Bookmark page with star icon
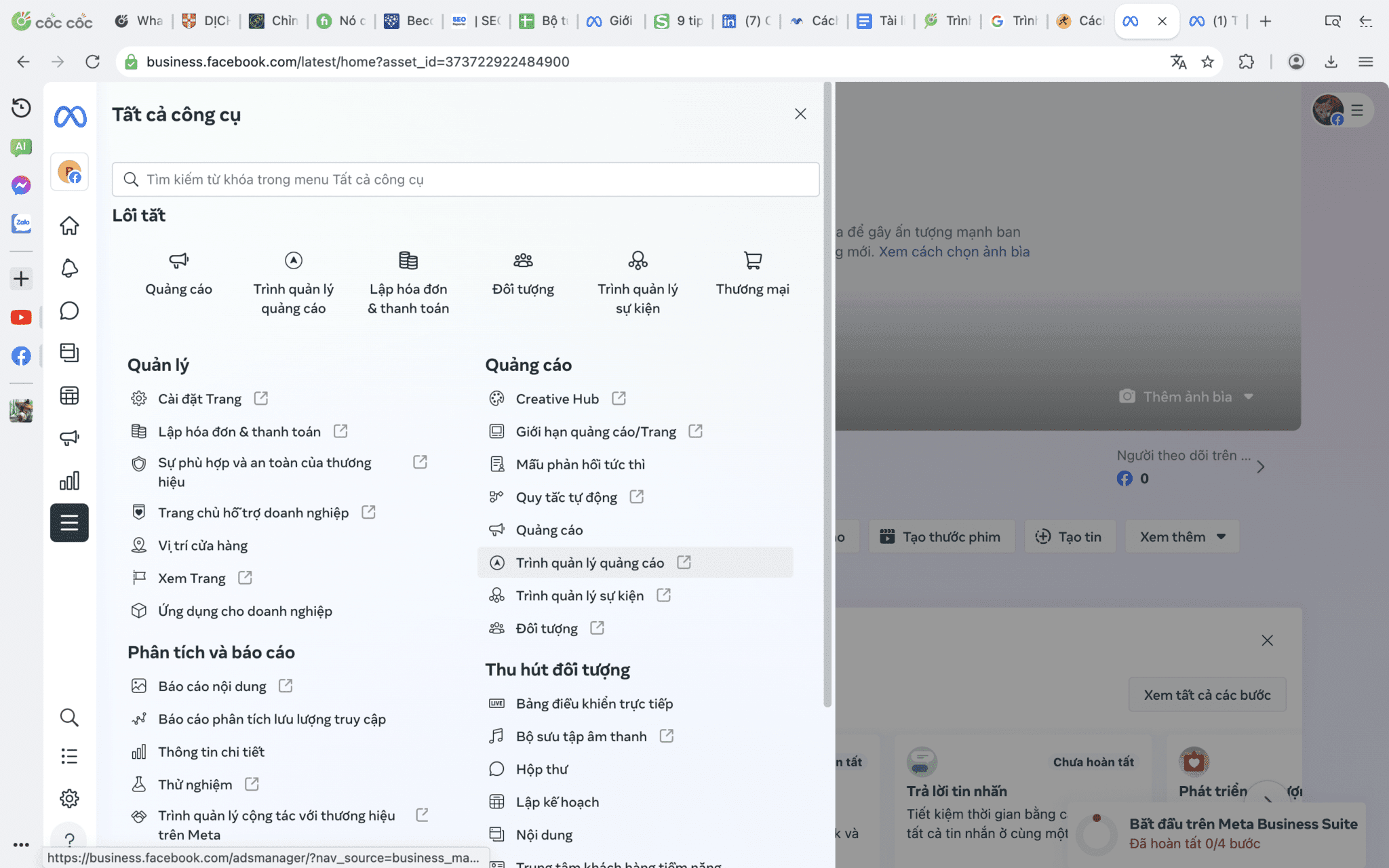 (1207, 62)
